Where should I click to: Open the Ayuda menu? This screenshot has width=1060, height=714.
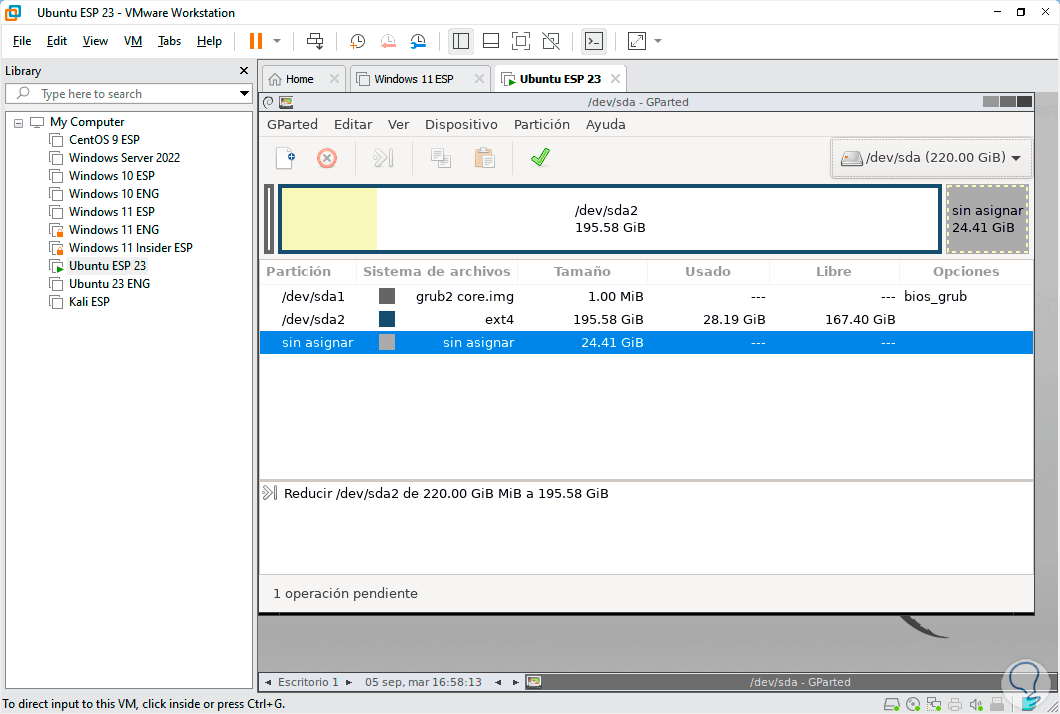[605, 124]
